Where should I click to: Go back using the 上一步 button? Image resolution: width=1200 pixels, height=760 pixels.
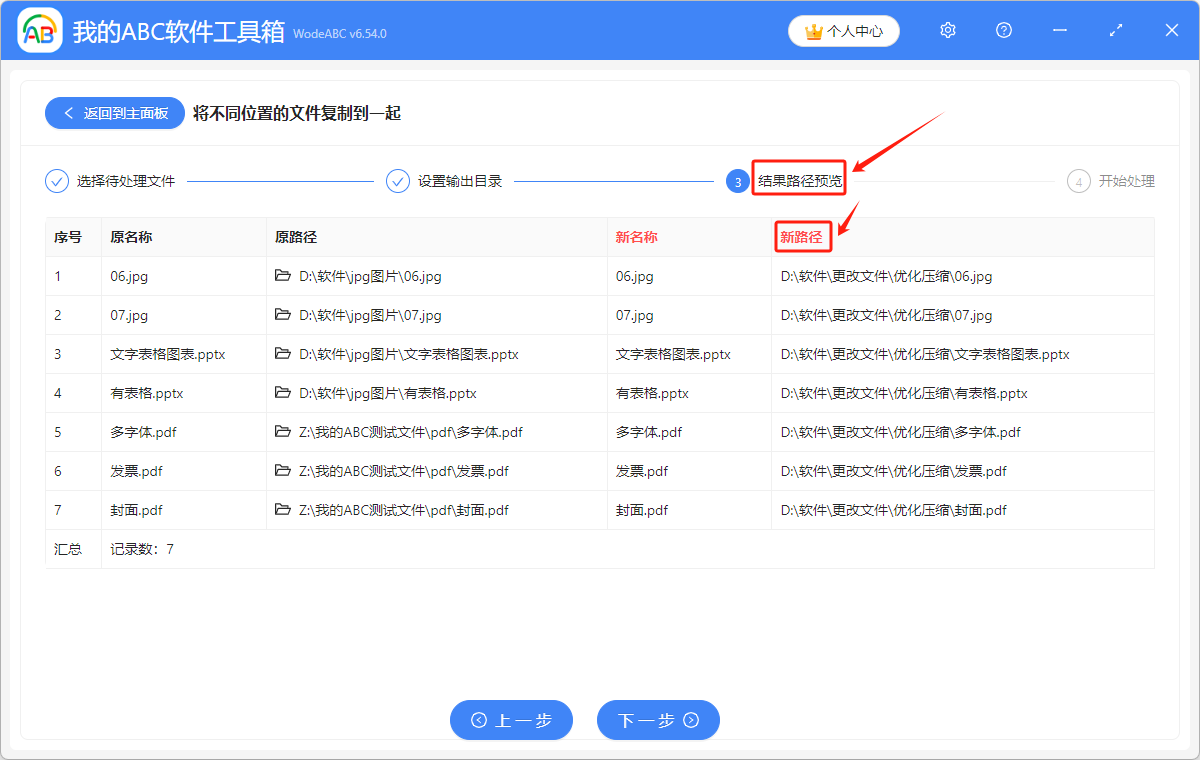[511, 720]
